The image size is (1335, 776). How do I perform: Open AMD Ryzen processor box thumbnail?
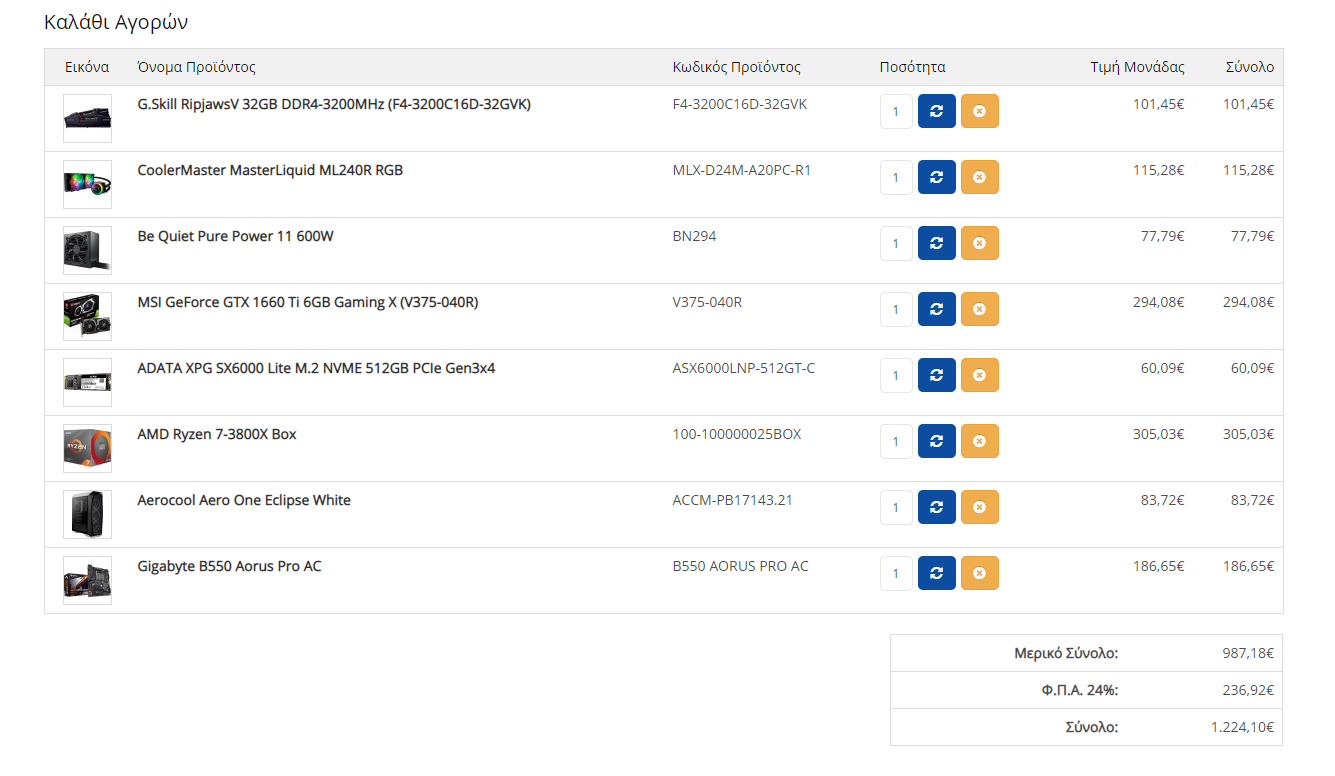(87, 448)
